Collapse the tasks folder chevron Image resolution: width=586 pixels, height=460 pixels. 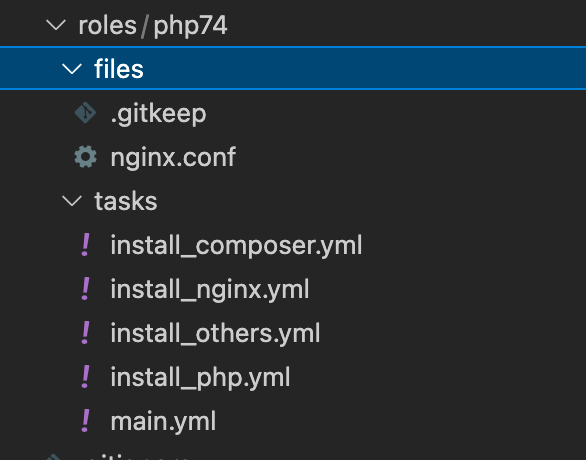(x=71, y=201)
